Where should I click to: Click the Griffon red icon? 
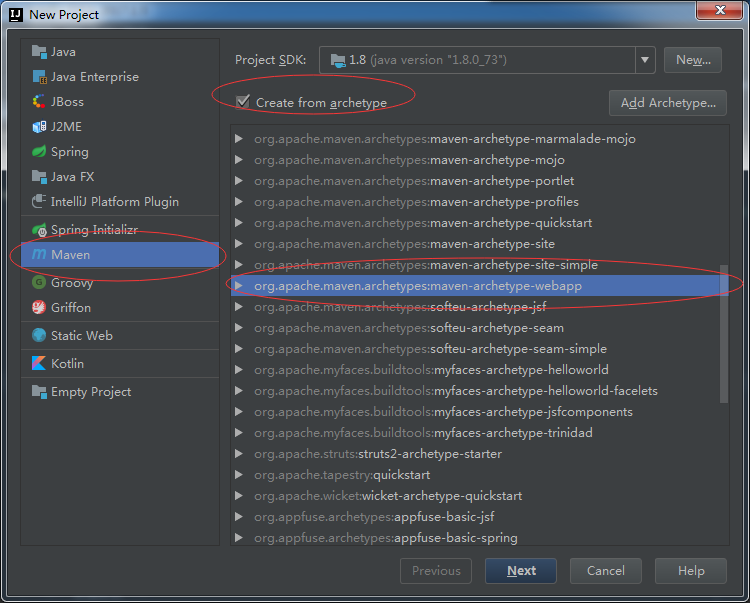(x=39, y=307)
